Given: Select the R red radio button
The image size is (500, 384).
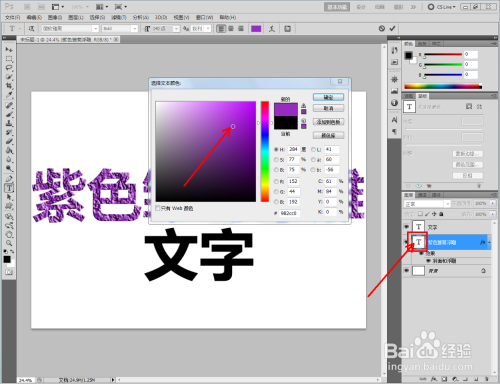Looking at the screenshot, I should [x=276, y=182].
